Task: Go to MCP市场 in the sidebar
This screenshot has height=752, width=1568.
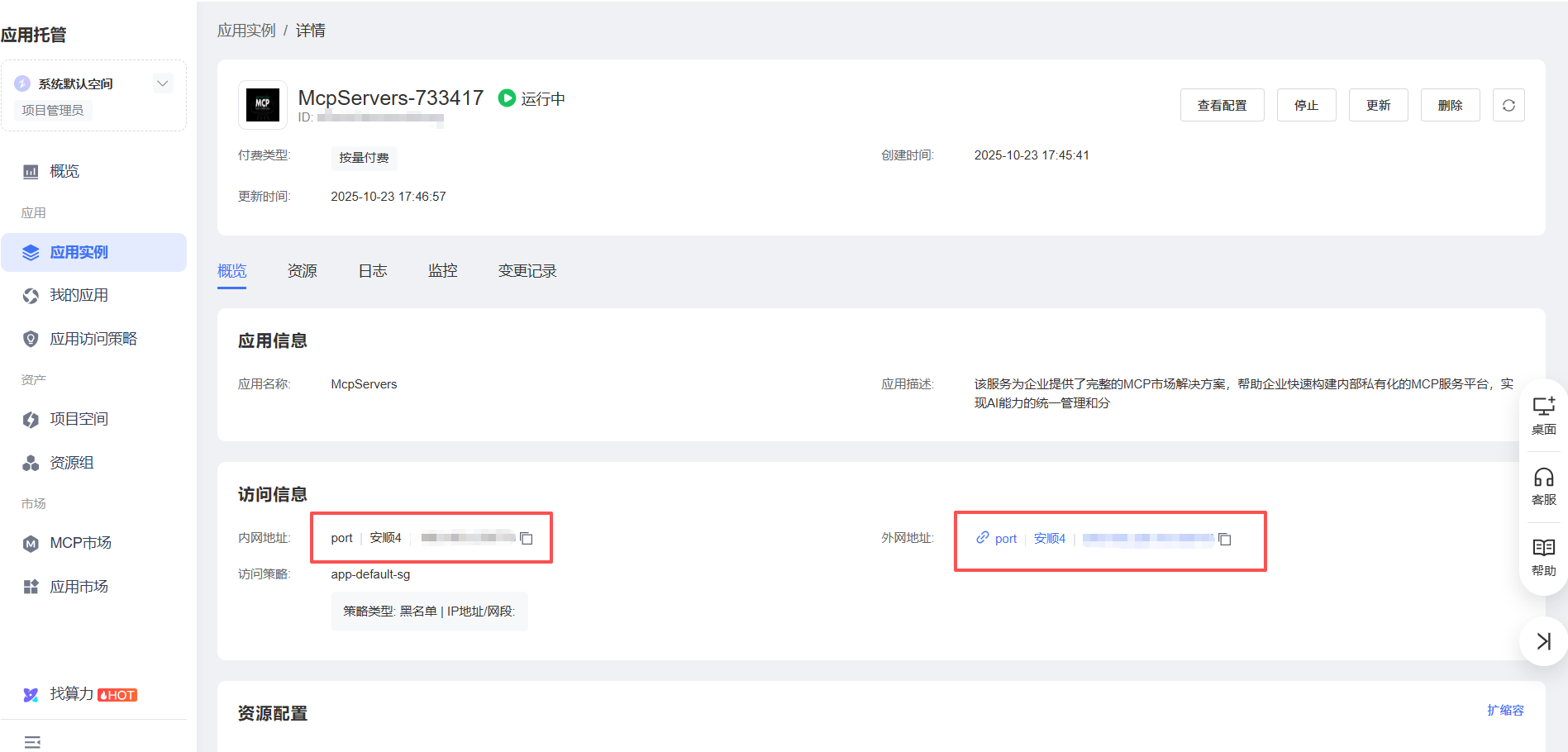Action: click(80, 543)
